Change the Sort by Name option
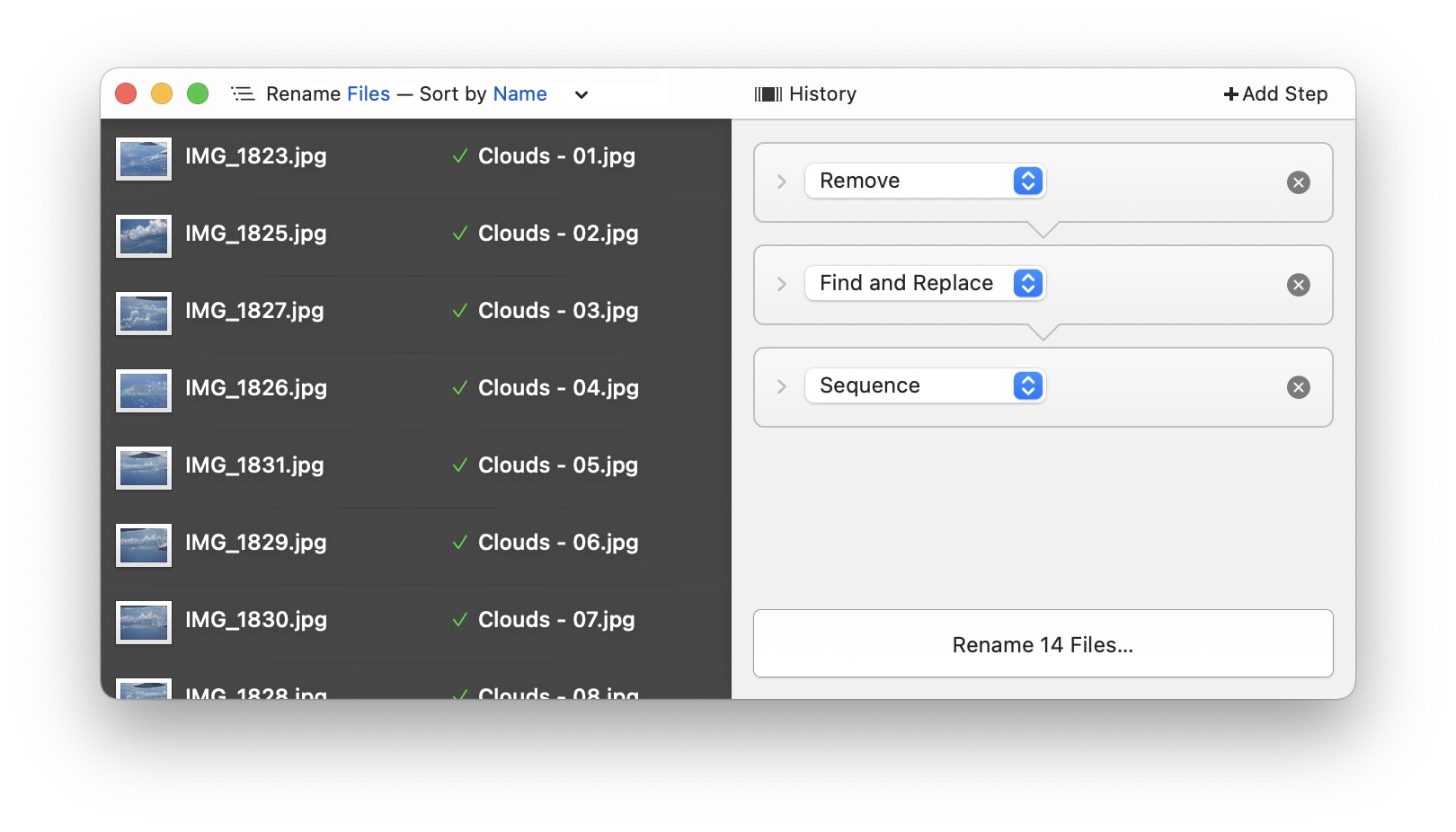 pos(519,93)
